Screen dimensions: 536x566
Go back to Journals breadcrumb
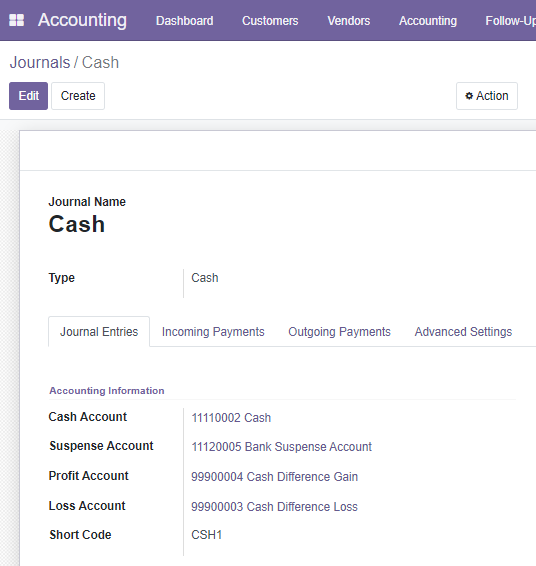click(40, 62)
